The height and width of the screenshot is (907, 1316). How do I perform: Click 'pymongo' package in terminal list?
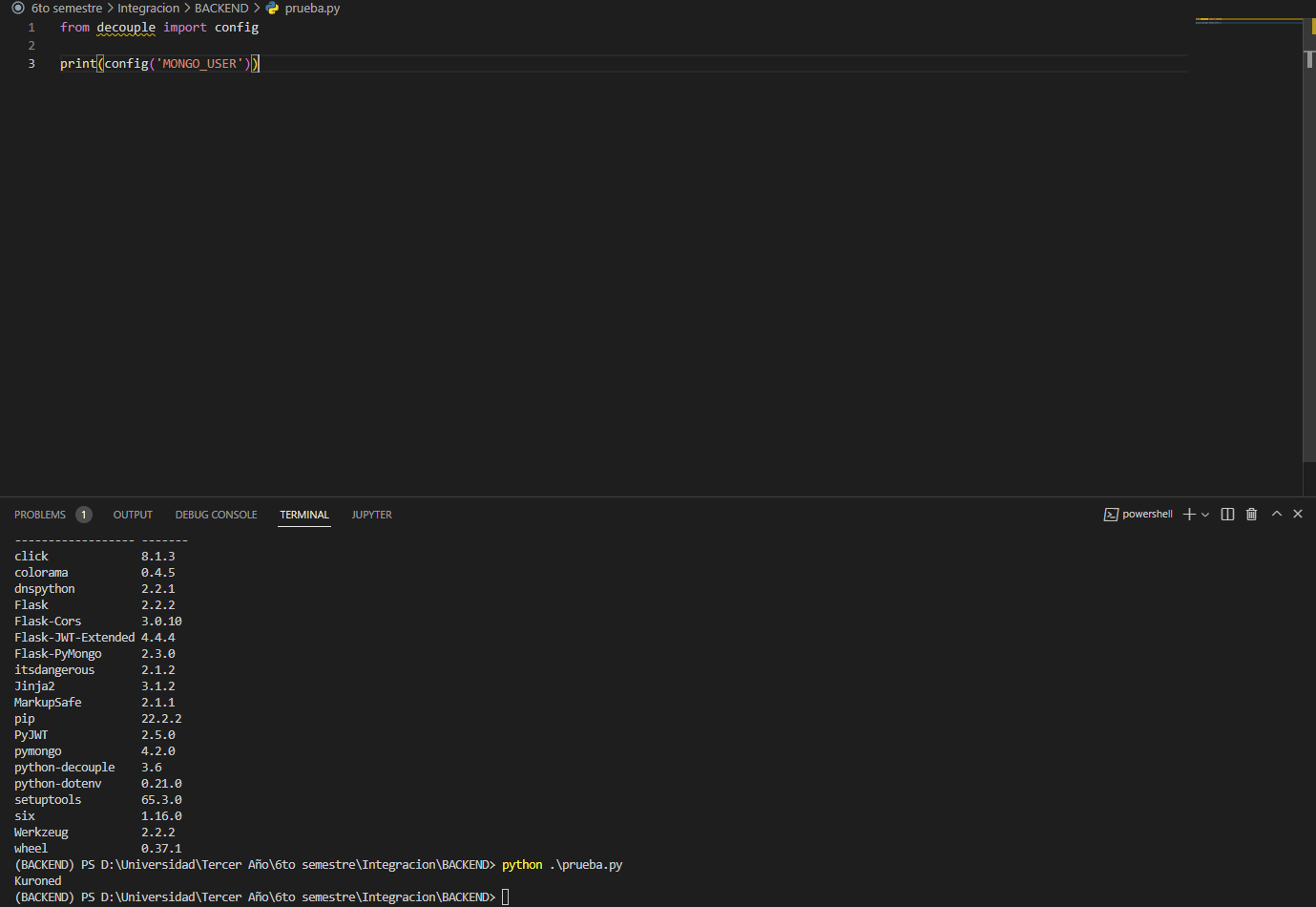click(x=38, y=751)
